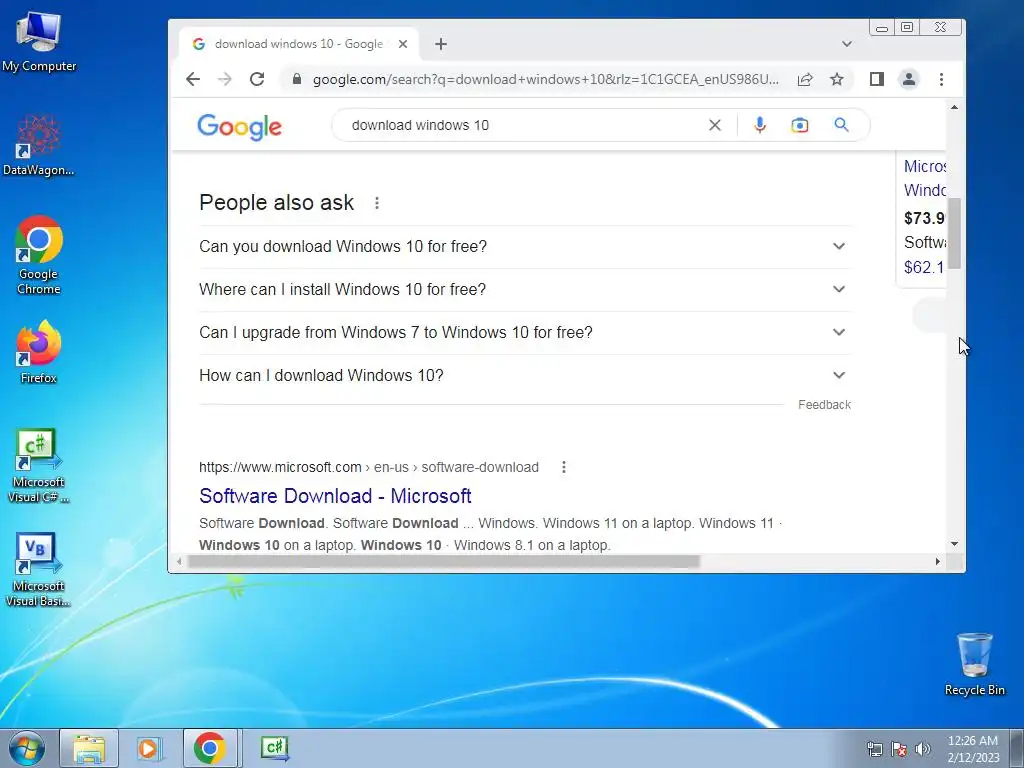This screenshot has width=1024, height=768.
Task: Click the scroll up arrow
Action: [x=954, y=107]
